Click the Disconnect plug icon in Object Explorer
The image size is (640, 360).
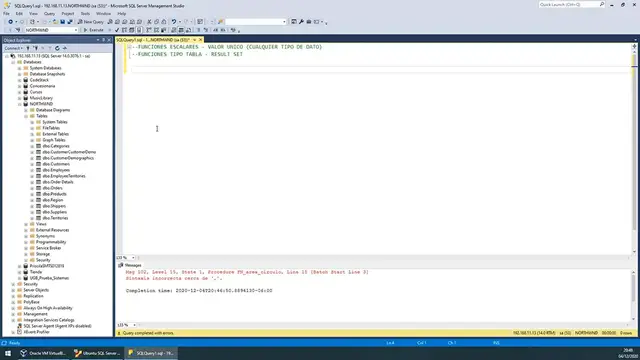tap(35, 48)
